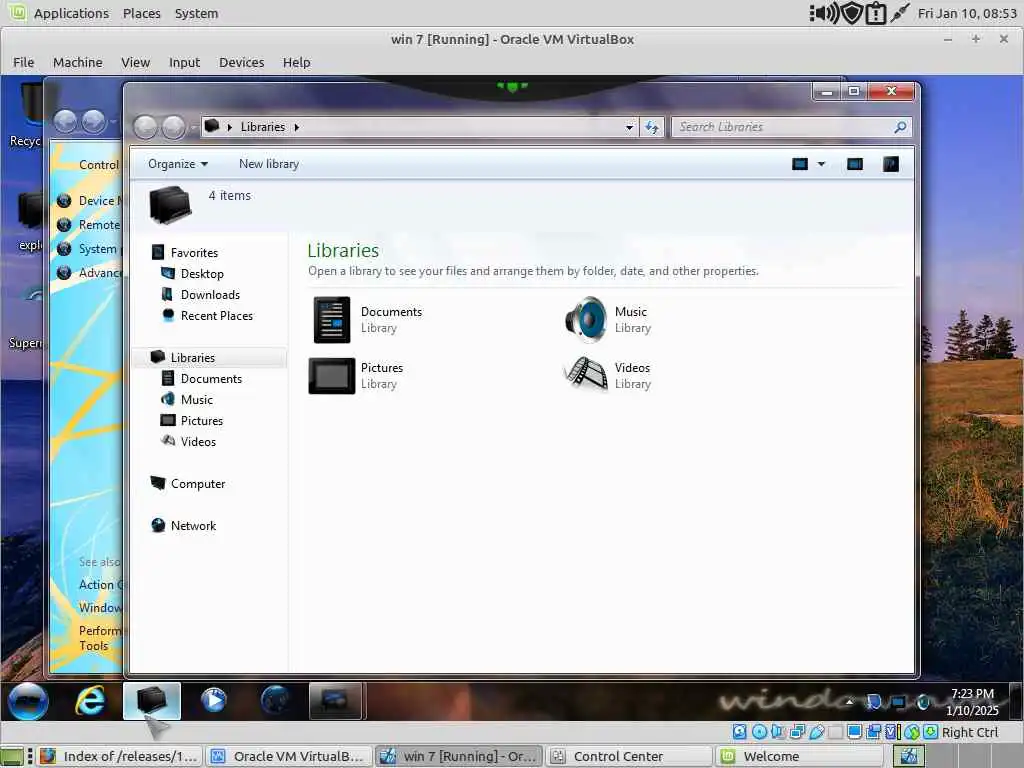Click the Explorer button in the Windows taskbar

(x=152, y=701)
